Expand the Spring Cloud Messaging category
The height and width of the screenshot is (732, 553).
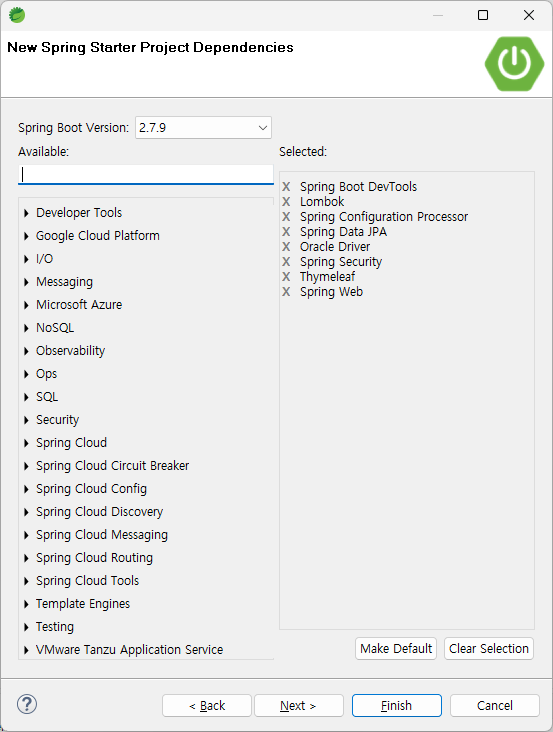click(x=26, y=535)
